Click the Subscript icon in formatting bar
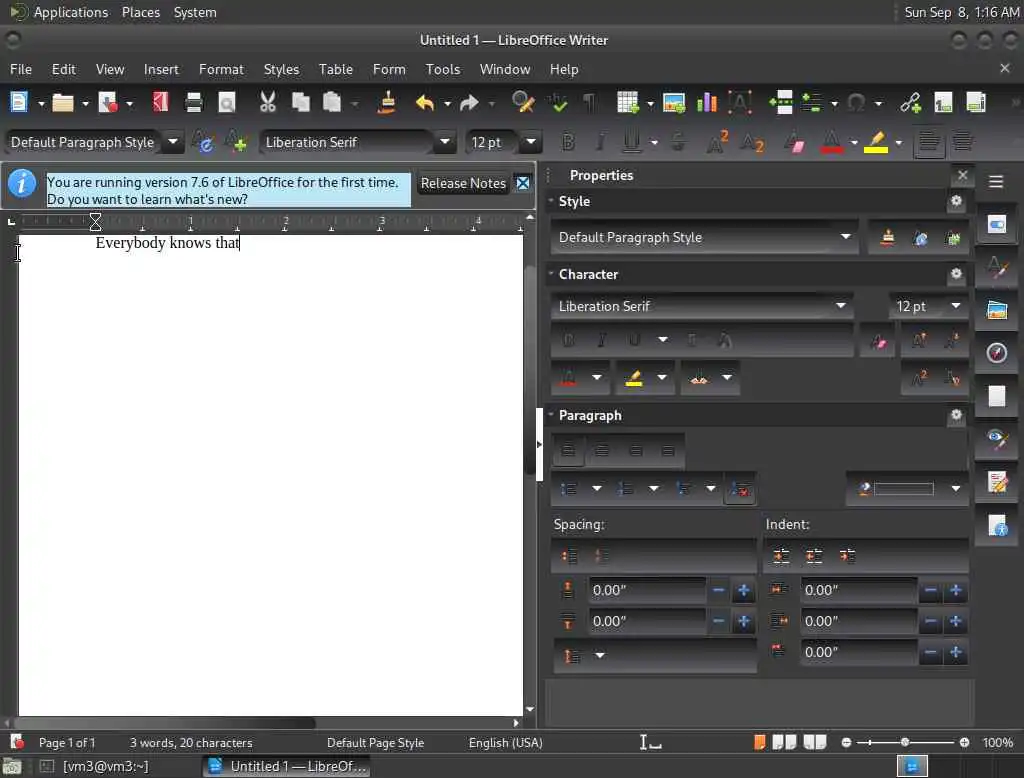 (752, 142)
